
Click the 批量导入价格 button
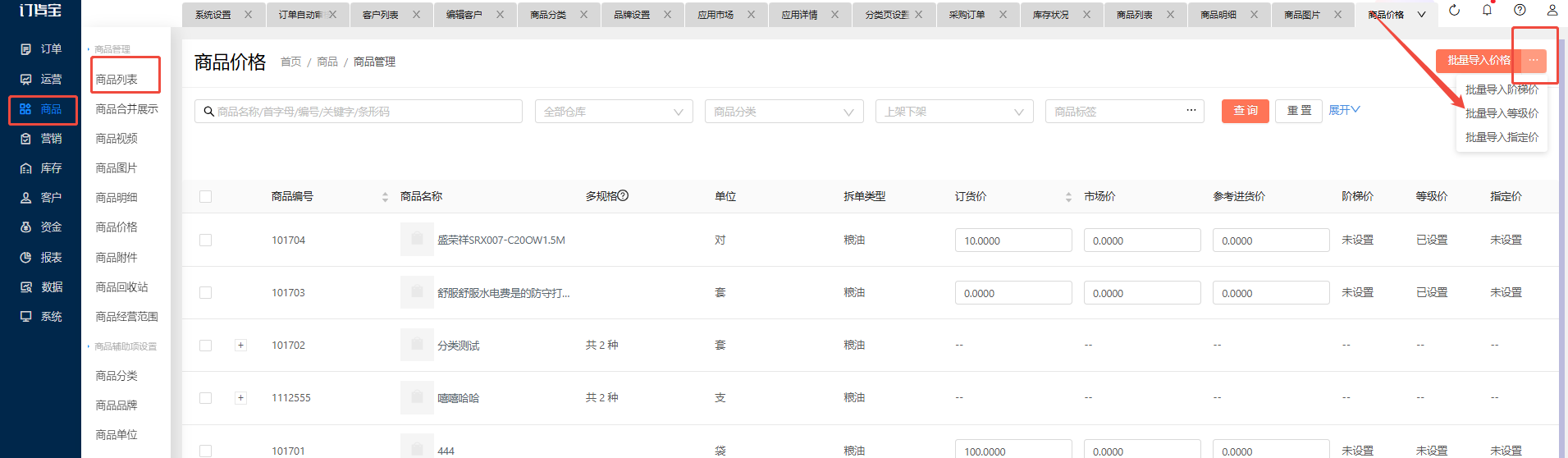tap(1479, 61)
